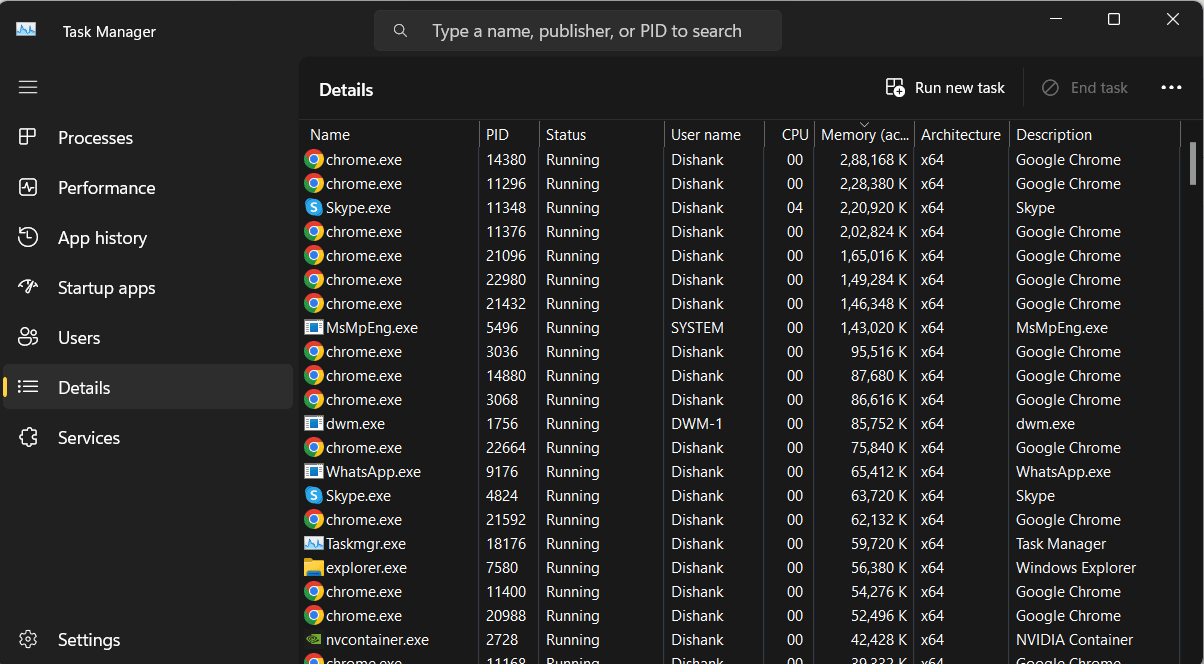Sort by the CPU column header

(x=794, y=135)
